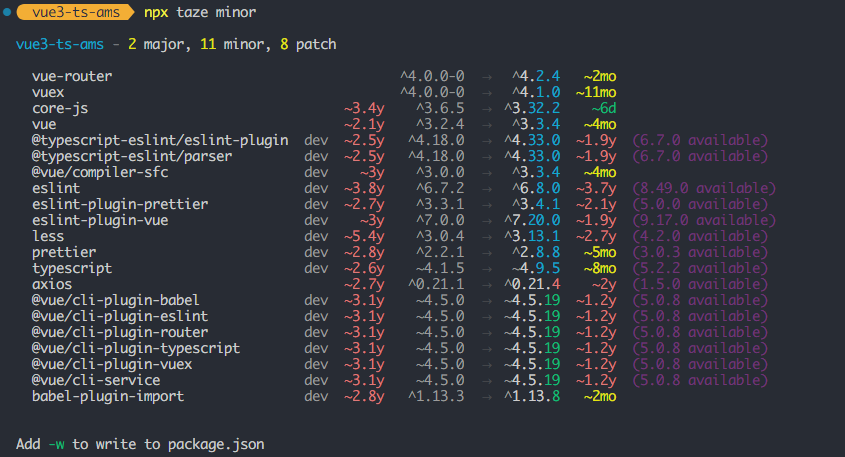Click '8.49.0 available' for eslint
Screen dimensions: 845x457
(x=704, y=188)
